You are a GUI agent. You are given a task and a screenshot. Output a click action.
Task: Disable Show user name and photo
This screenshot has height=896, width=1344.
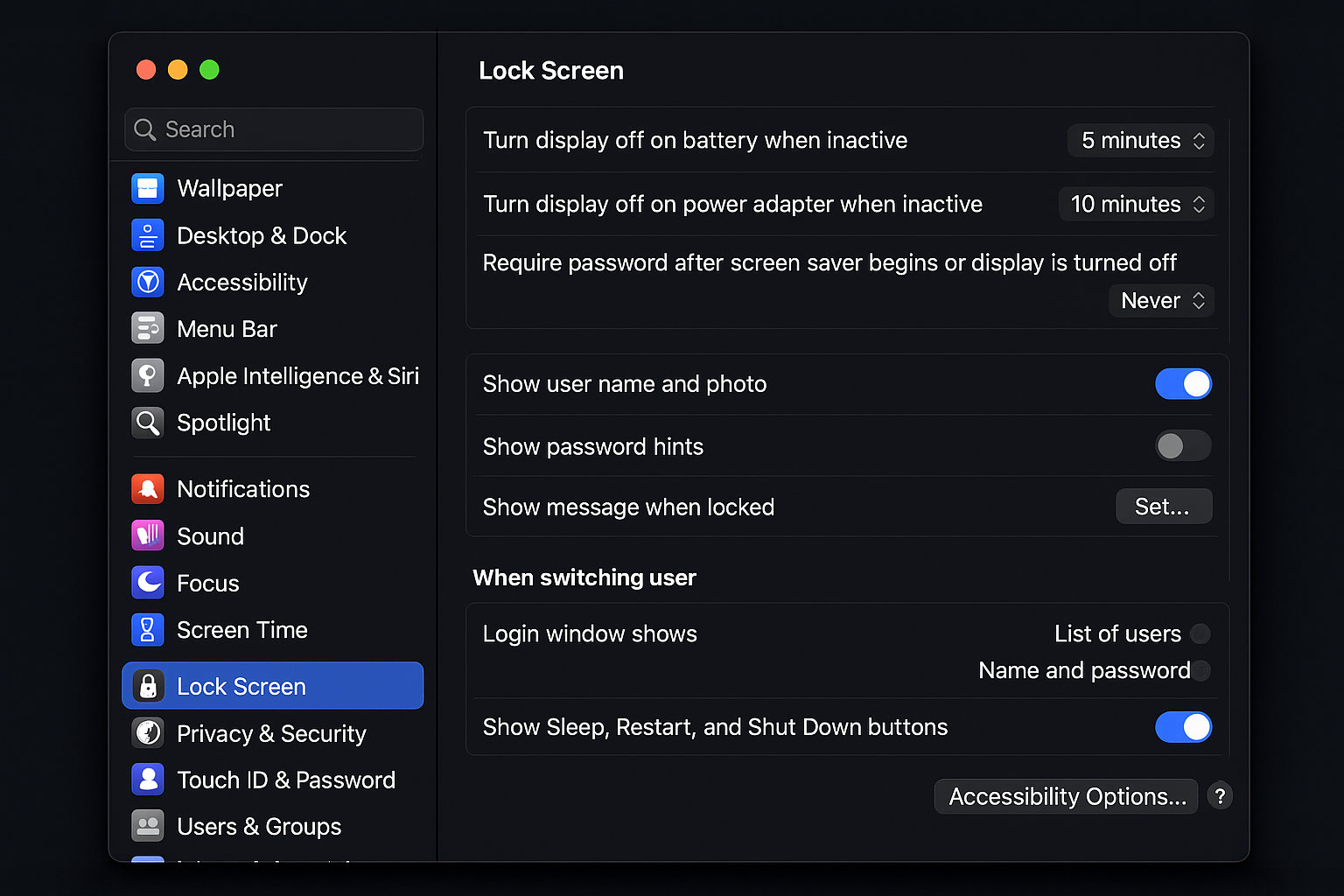[x=1184, y=383]
